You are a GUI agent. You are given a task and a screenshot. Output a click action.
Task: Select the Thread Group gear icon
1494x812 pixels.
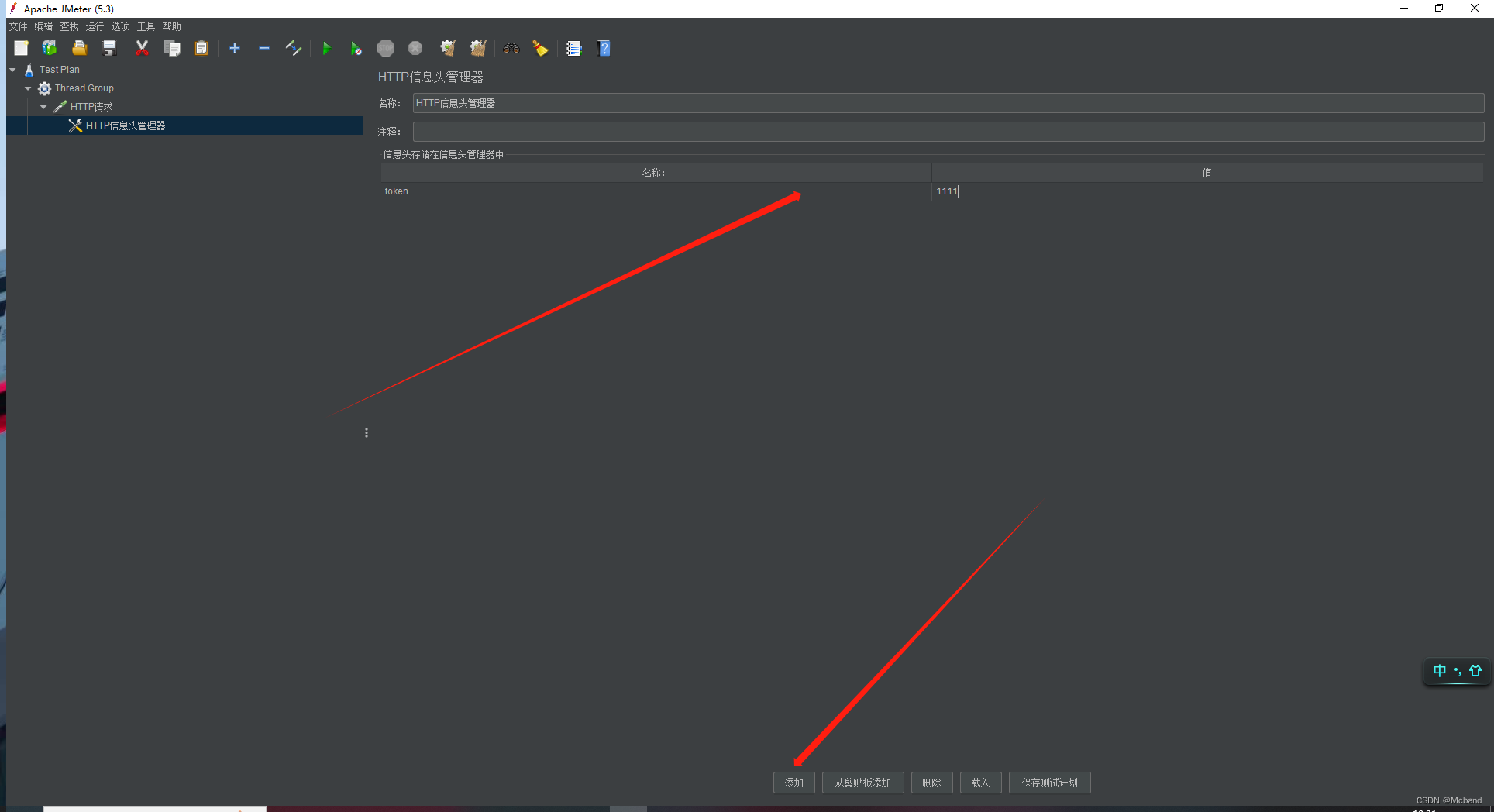(44, 88)
